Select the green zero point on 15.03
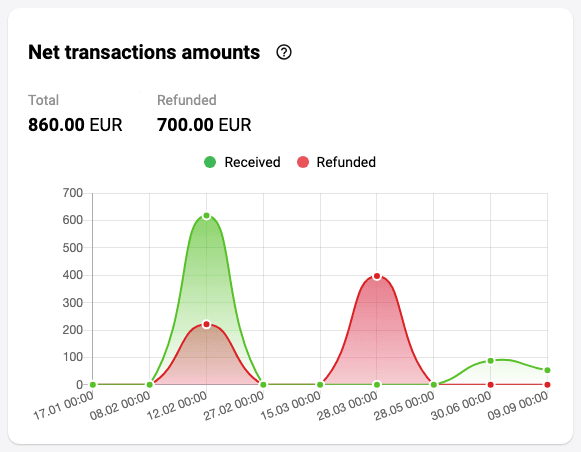This screenshot has height=452, width=581. [x=320, y=385]
